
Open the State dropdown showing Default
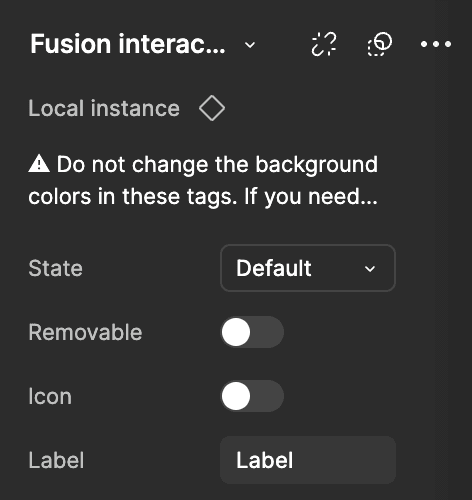[308, 268]
